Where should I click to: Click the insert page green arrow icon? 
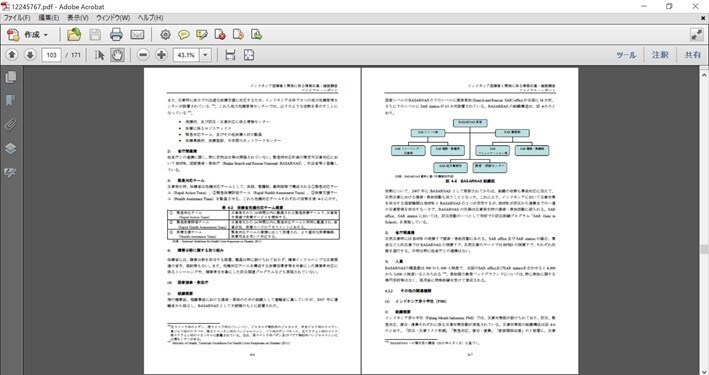tap(256, 35)
